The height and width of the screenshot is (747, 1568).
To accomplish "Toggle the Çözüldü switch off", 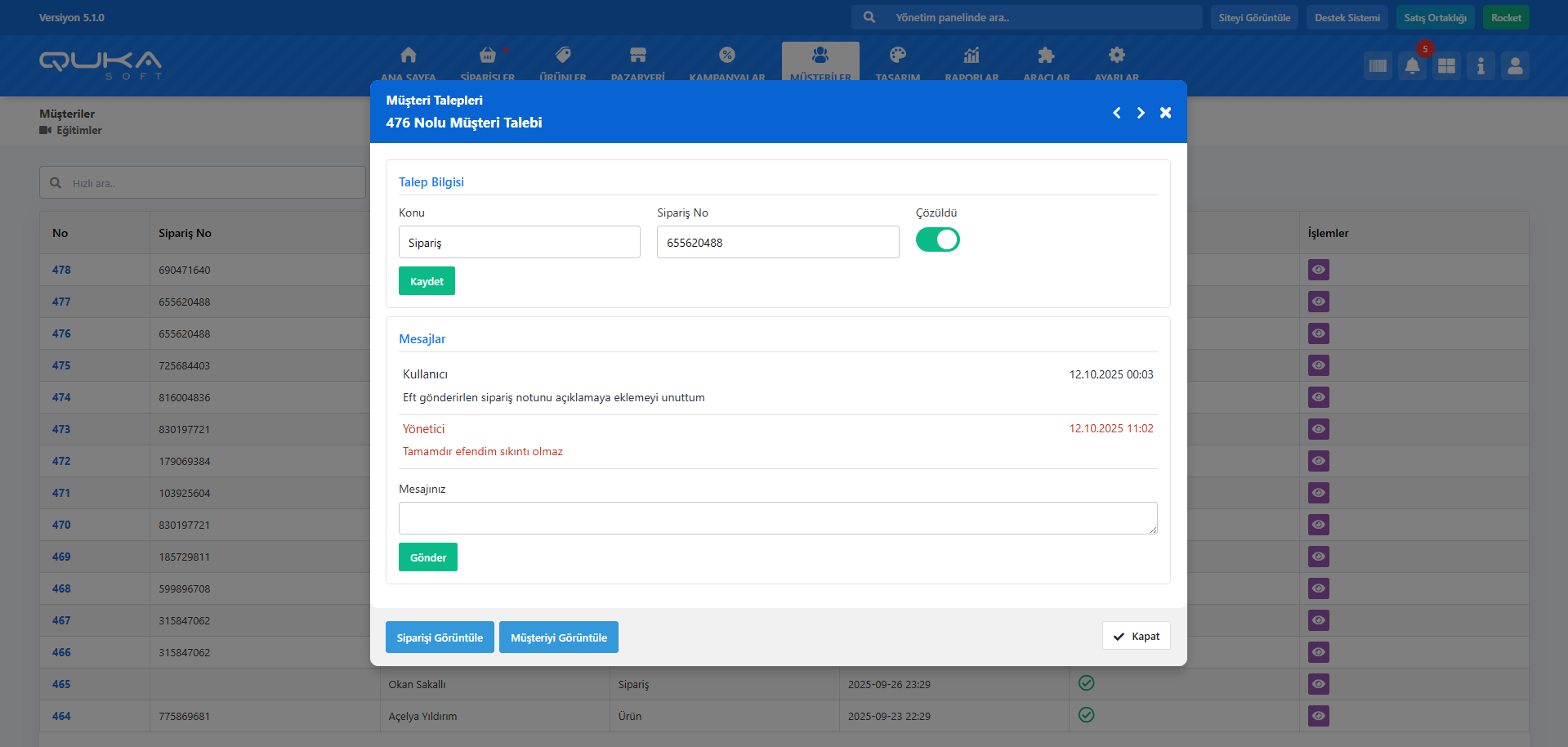I will pyautogui.click(x=937, y=239).
